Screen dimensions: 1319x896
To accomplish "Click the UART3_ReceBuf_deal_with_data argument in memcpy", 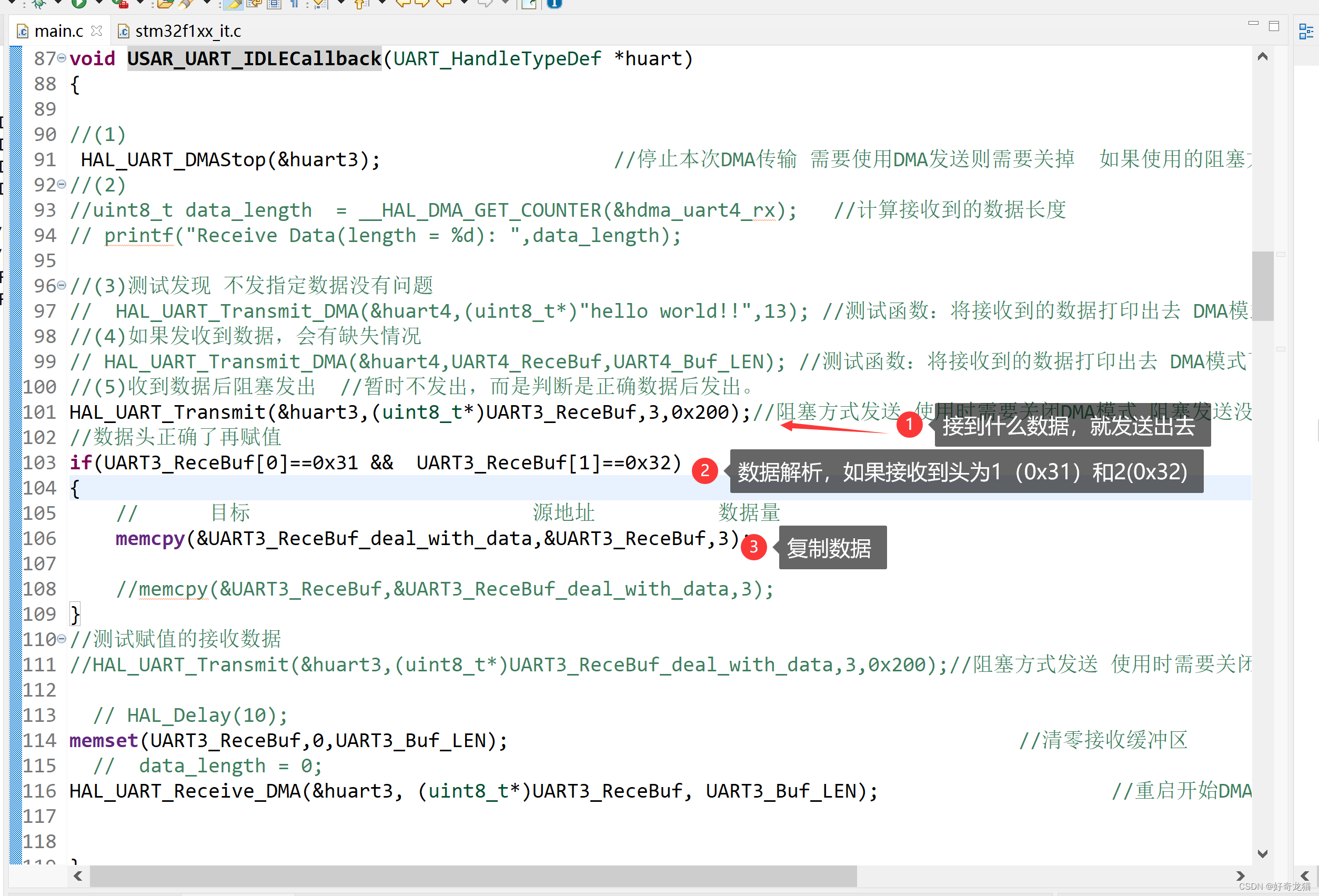I will click(x=365, y=539).
